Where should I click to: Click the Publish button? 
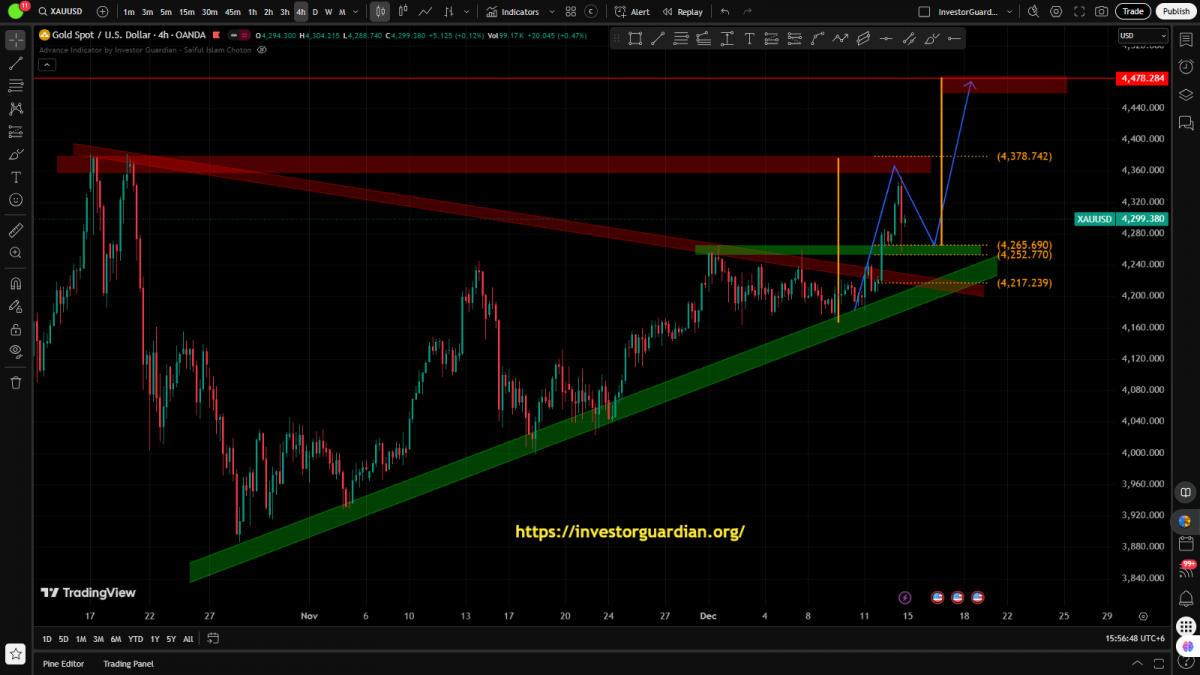(1176, 12)
